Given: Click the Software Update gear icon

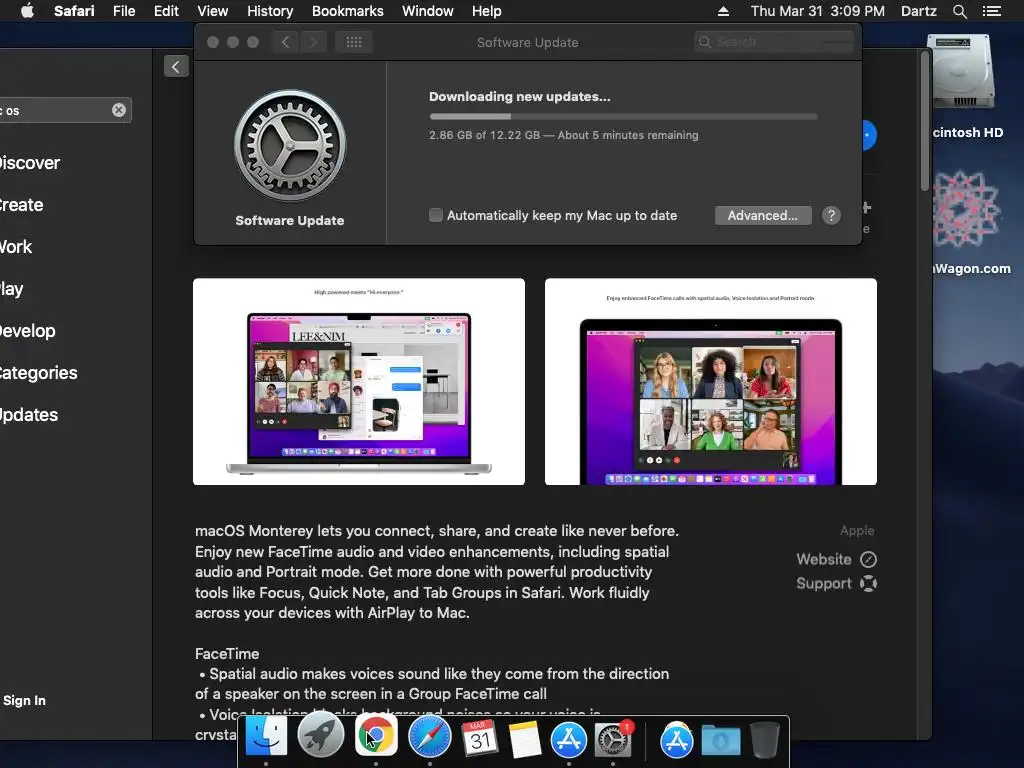Looking at the screenshot, I should pos(290,145).
